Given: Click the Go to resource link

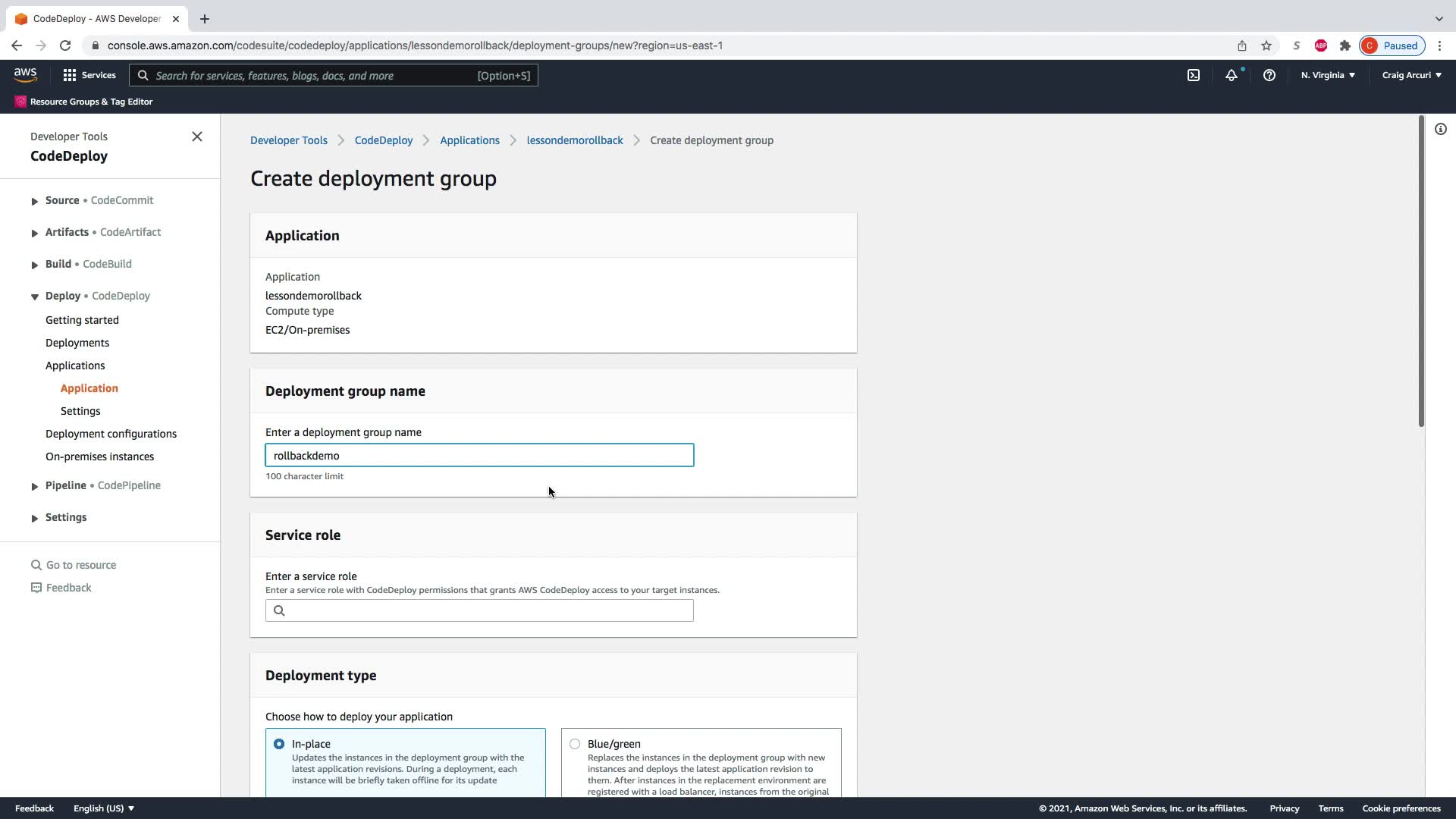Looking at the screenshot, I should 80,565.
